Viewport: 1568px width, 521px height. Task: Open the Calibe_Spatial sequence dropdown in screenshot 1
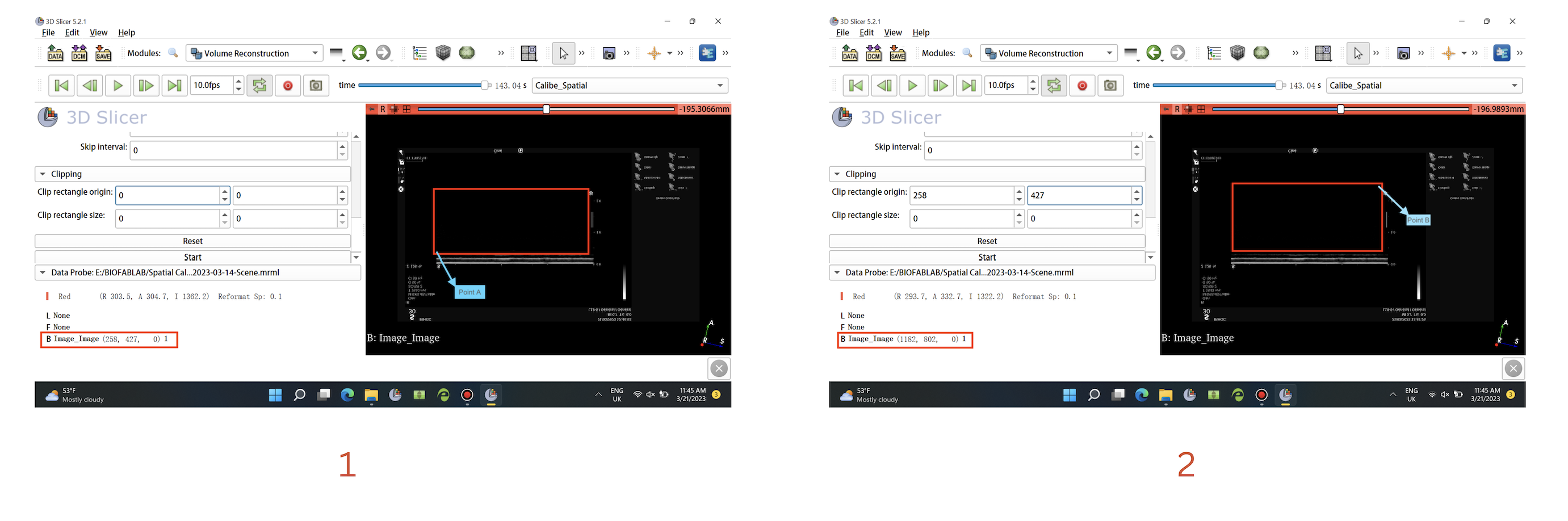tap(630, 86)
